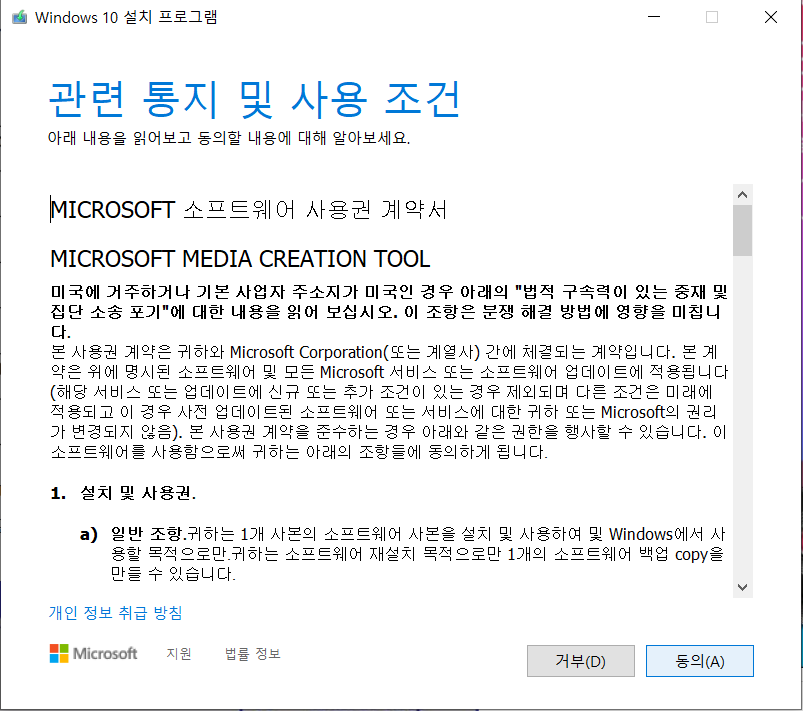
Task: Click the 동의(A) accept button
Action: click(700, 661)
